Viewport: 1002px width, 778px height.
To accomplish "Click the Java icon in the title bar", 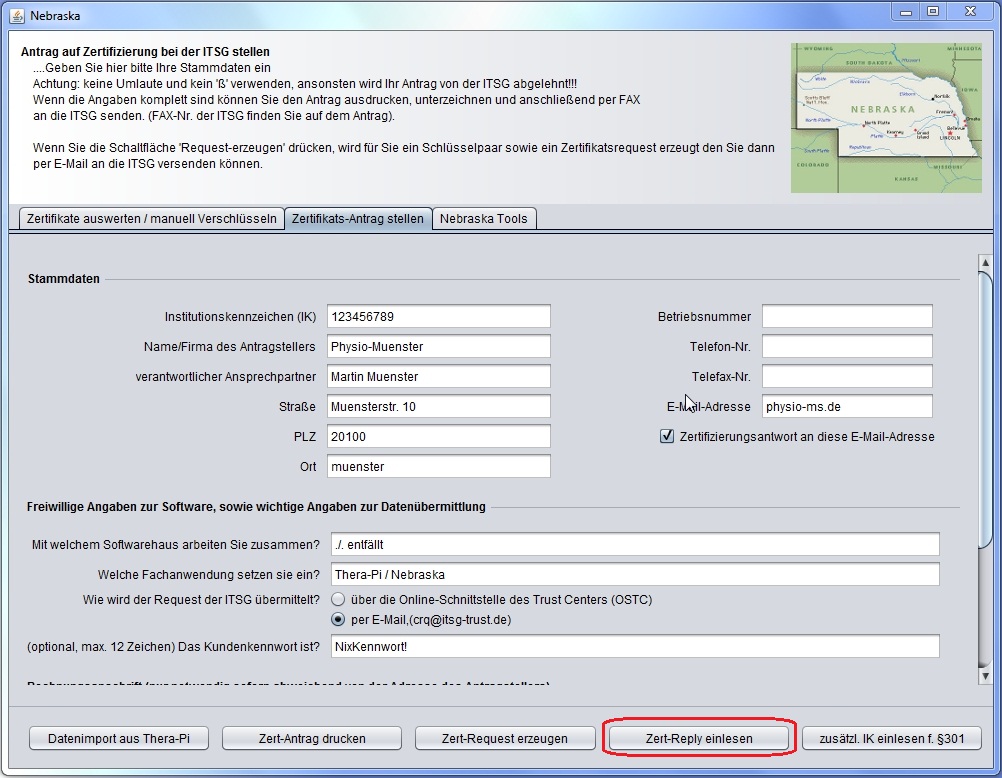I will click(17, 15).
